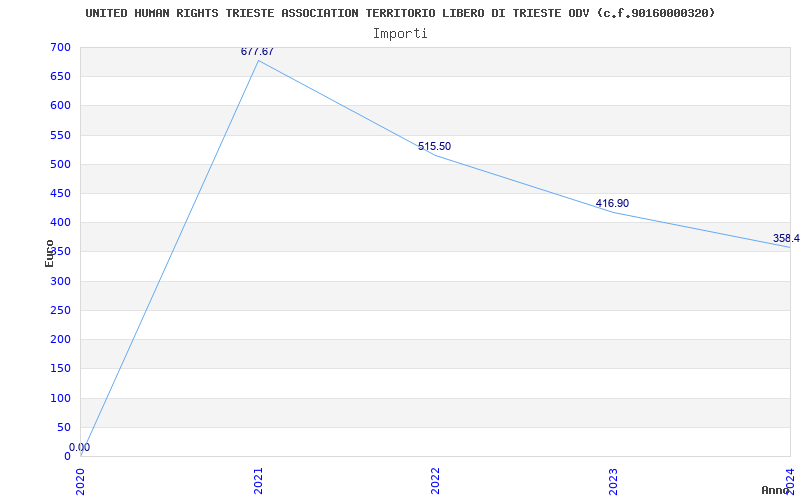Click the x-axis label 2024
This screenshot has height=500, width=800.
click(x=790, y=481)
